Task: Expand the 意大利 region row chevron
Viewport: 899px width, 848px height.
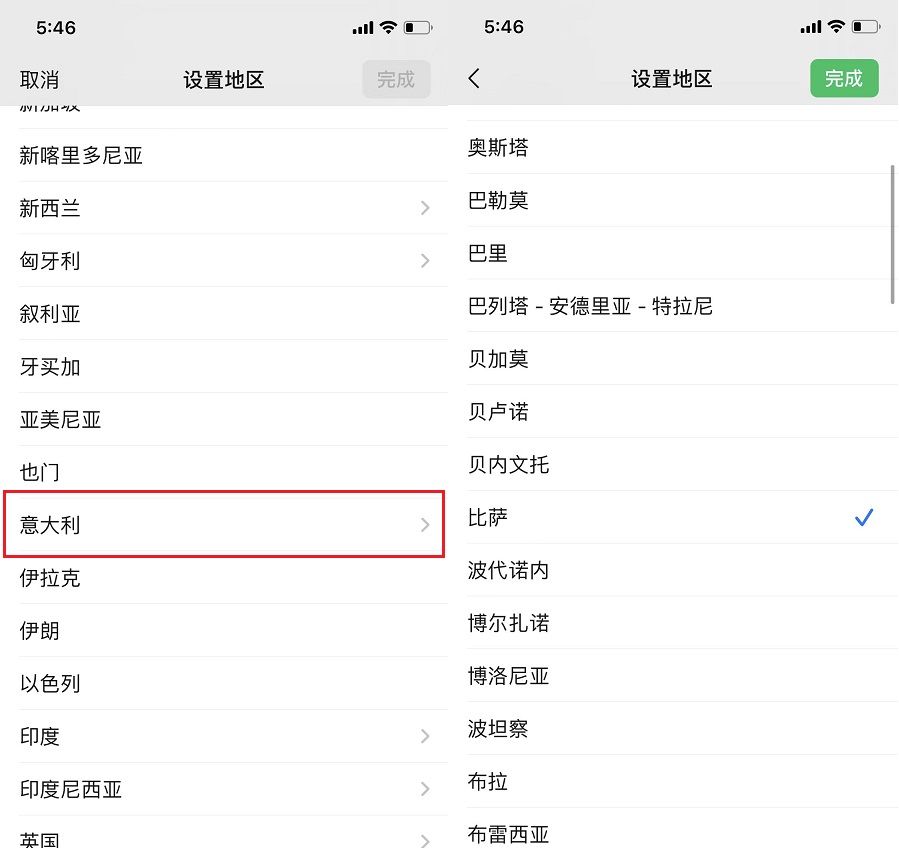Action: (x=425, y=525)
